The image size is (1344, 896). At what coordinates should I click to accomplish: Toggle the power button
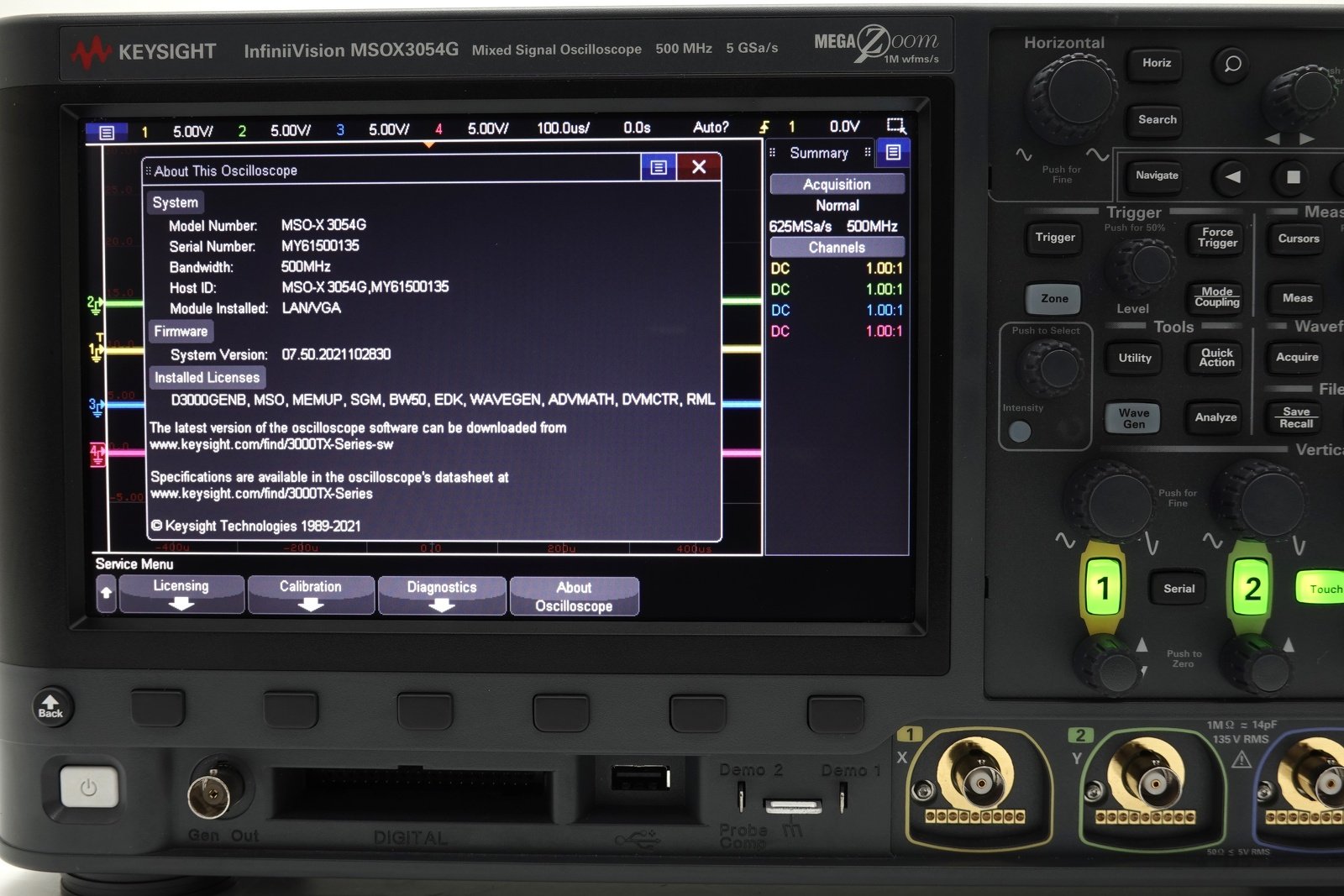[x=88, y=787]
